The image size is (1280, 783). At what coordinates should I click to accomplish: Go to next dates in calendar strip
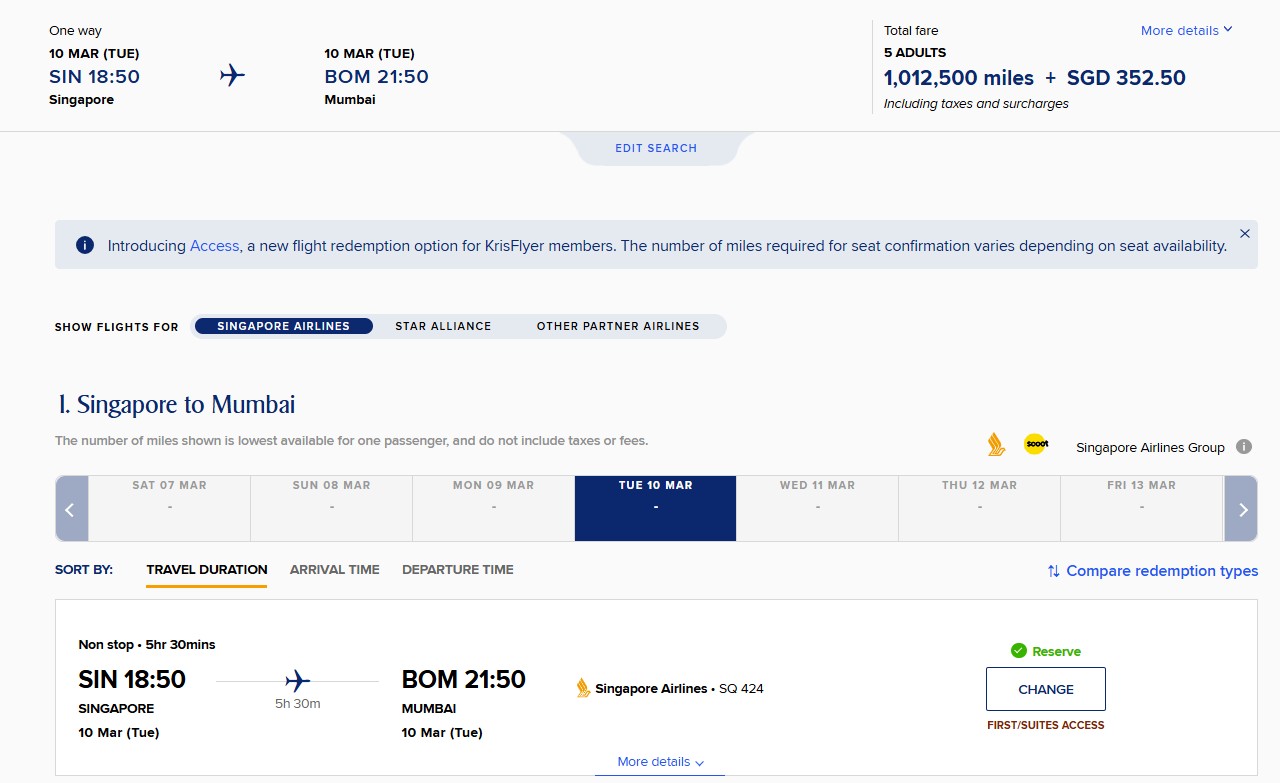(x=1242, y=509)
